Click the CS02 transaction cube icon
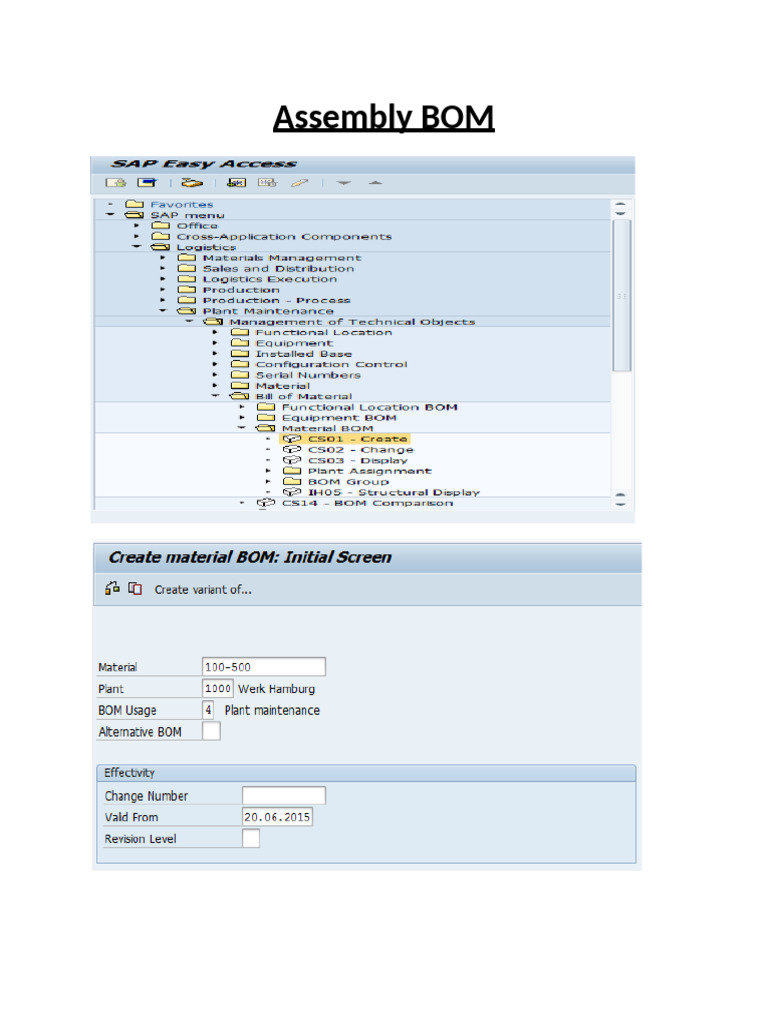 (x=291, y=449)
